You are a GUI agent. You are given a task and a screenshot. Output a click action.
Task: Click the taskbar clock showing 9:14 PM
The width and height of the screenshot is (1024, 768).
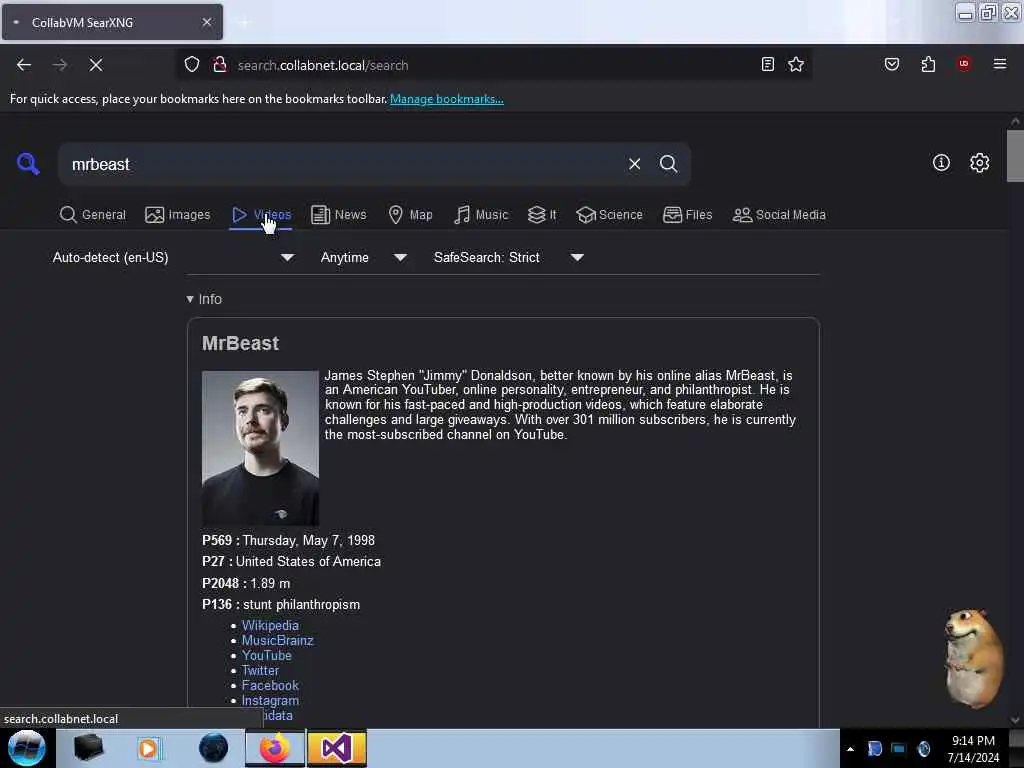point(973,749)
